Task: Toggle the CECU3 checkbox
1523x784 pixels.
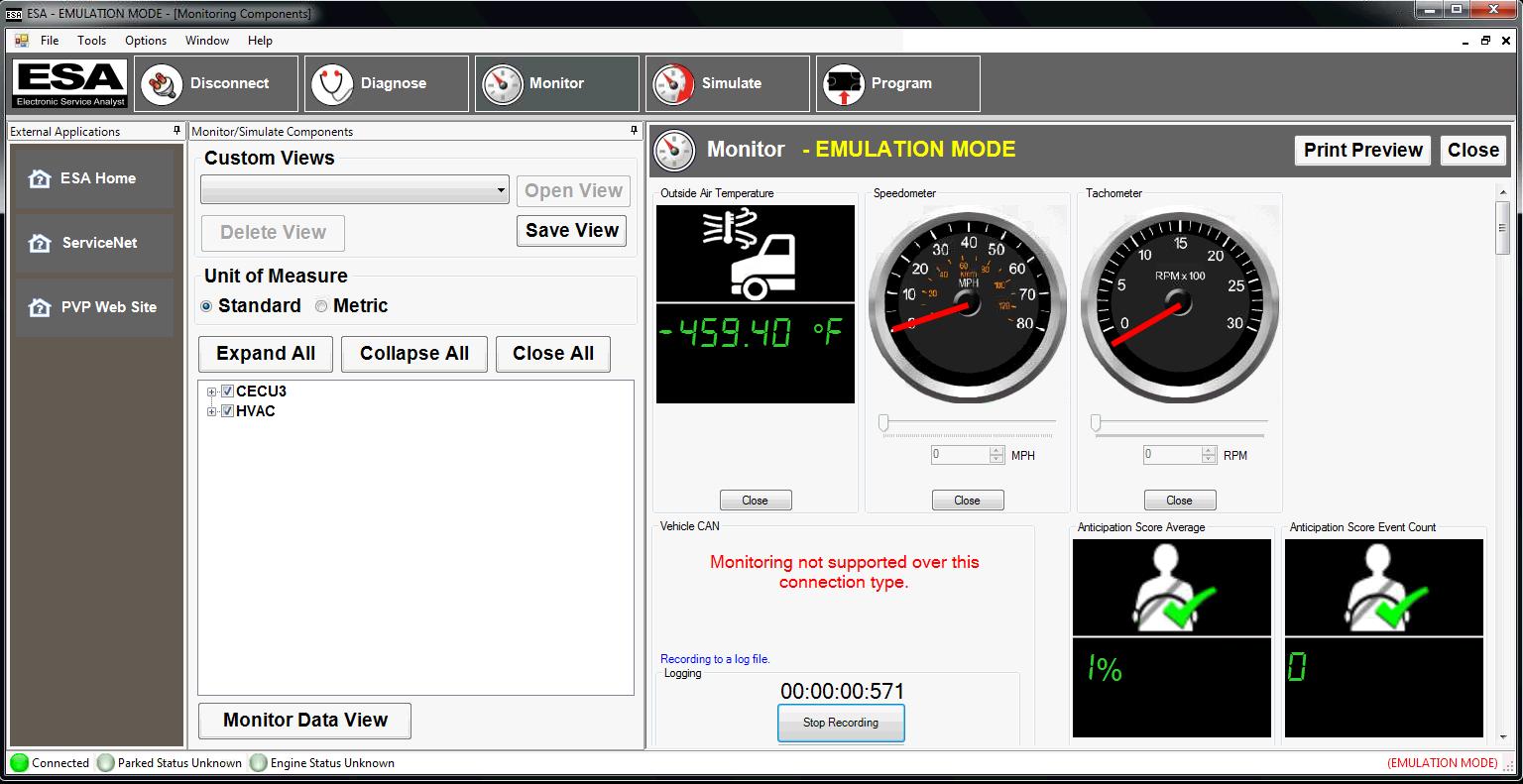Action: 227,392
